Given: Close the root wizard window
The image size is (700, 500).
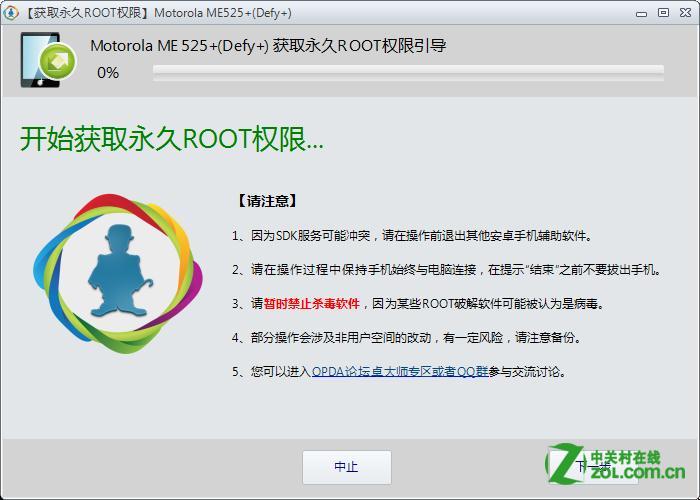Looking at the screenshot, I should [x=685, y=13].
